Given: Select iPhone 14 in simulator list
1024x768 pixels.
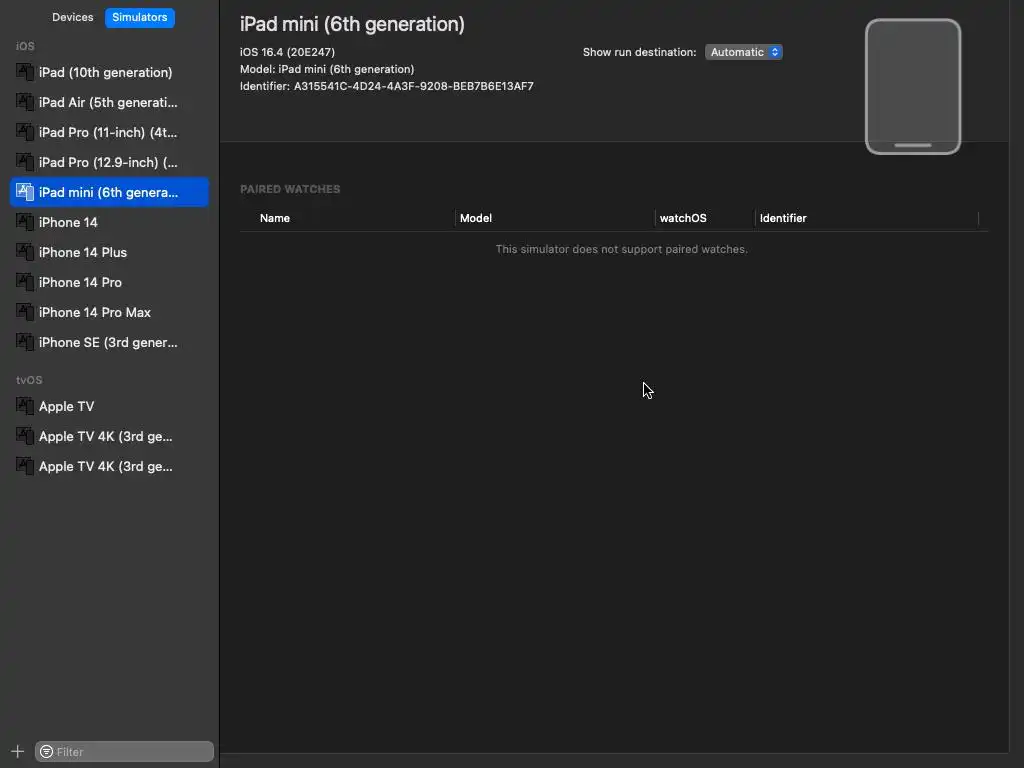Looking at the screenshot, I should (x=110, y=222).
